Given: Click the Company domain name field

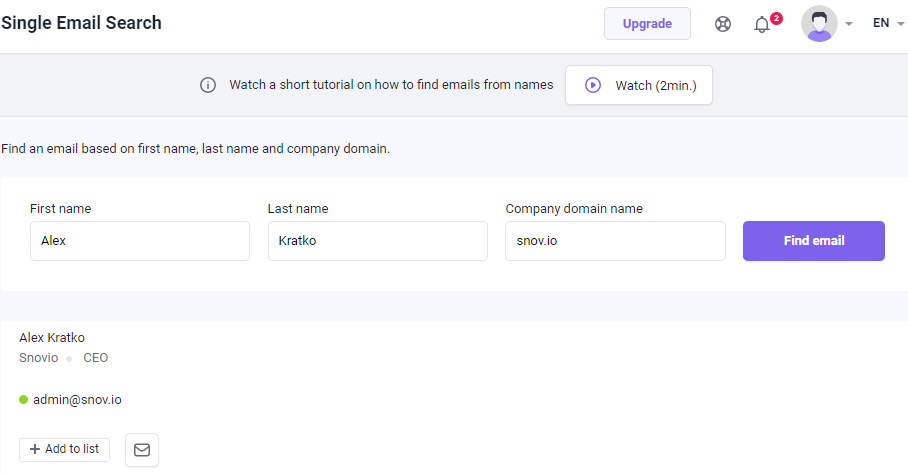Looking at the screenshot, I should pos(615,241).
